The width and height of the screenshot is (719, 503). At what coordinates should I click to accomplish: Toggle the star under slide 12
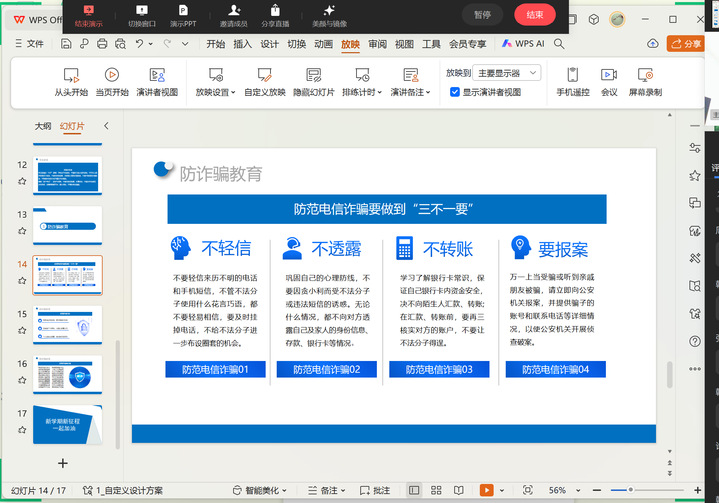(x=22, y=181)
